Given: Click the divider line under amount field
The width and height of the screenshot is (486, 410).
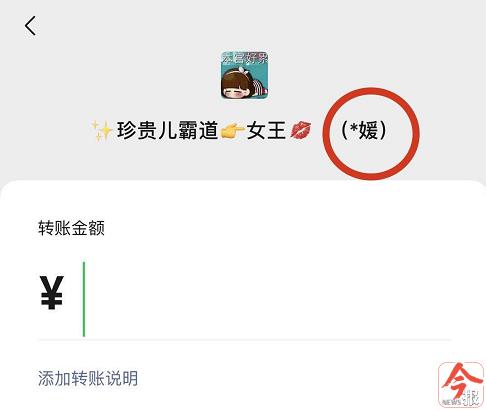Looking at the screenshot, I should [x=244, y=340].
